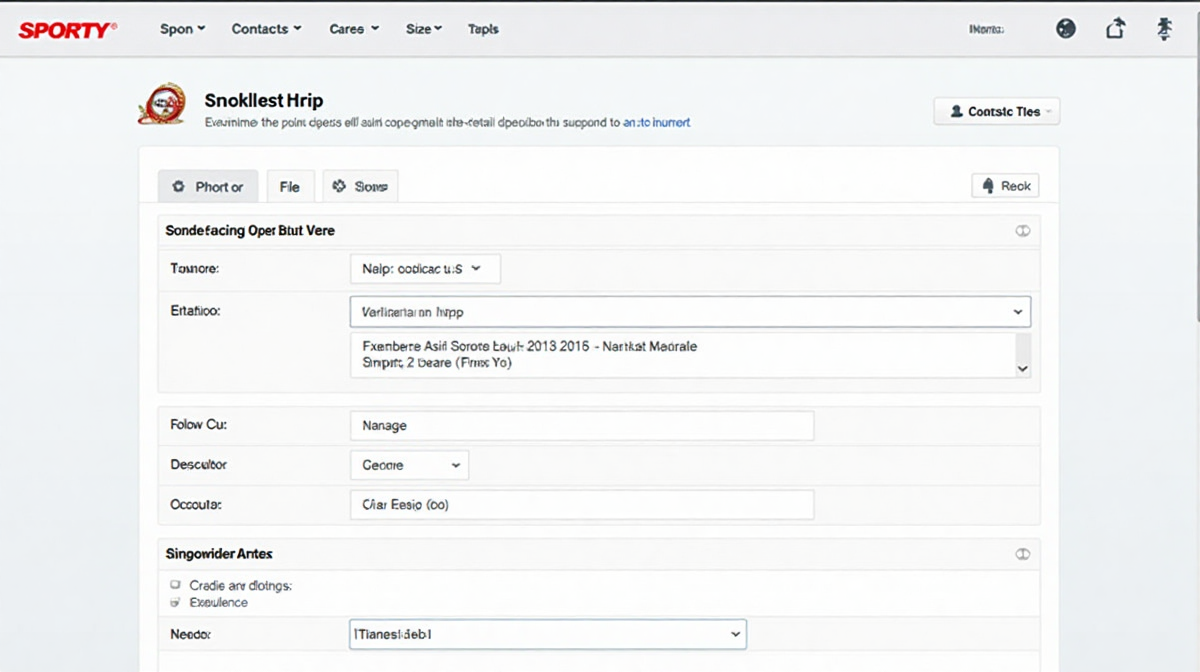The width and height of the screenshot is (1200, 672).
Task: Open the Contstc Ties dropdown button
Action: [996, 112]
